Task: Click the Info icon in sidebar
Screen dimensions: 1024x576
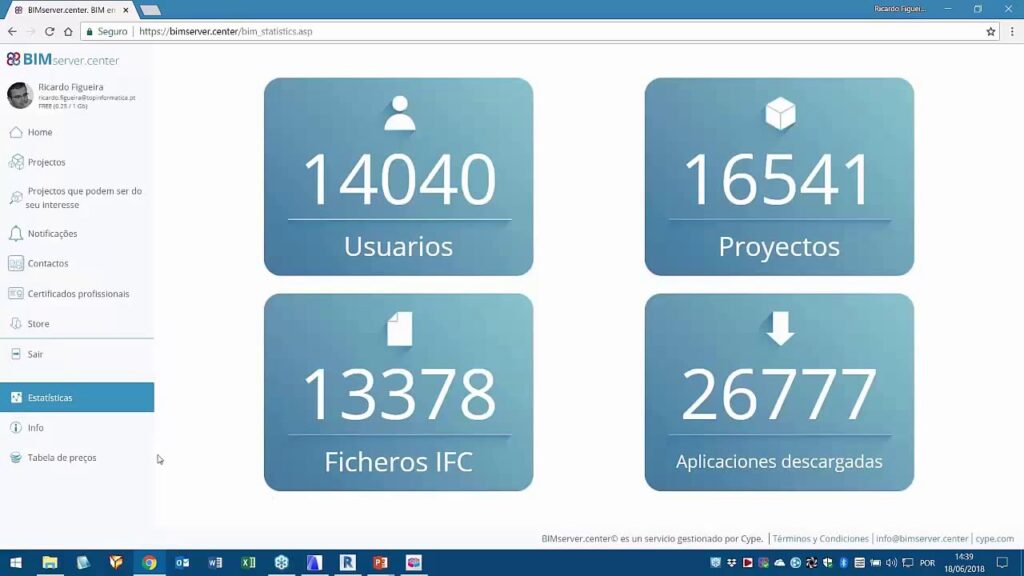Action: [16, 428]
